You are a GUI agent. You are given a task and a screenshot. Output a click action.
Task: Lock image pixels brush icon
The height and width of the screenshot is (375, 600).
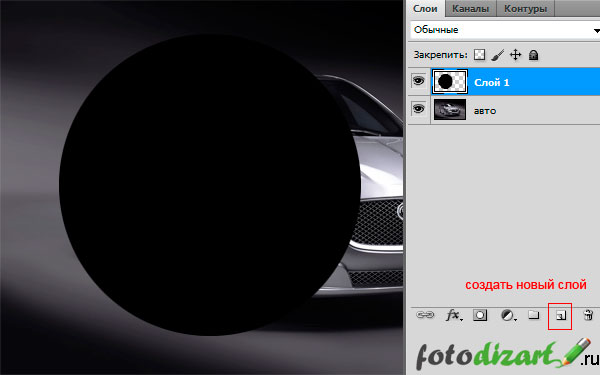point(498,55)
